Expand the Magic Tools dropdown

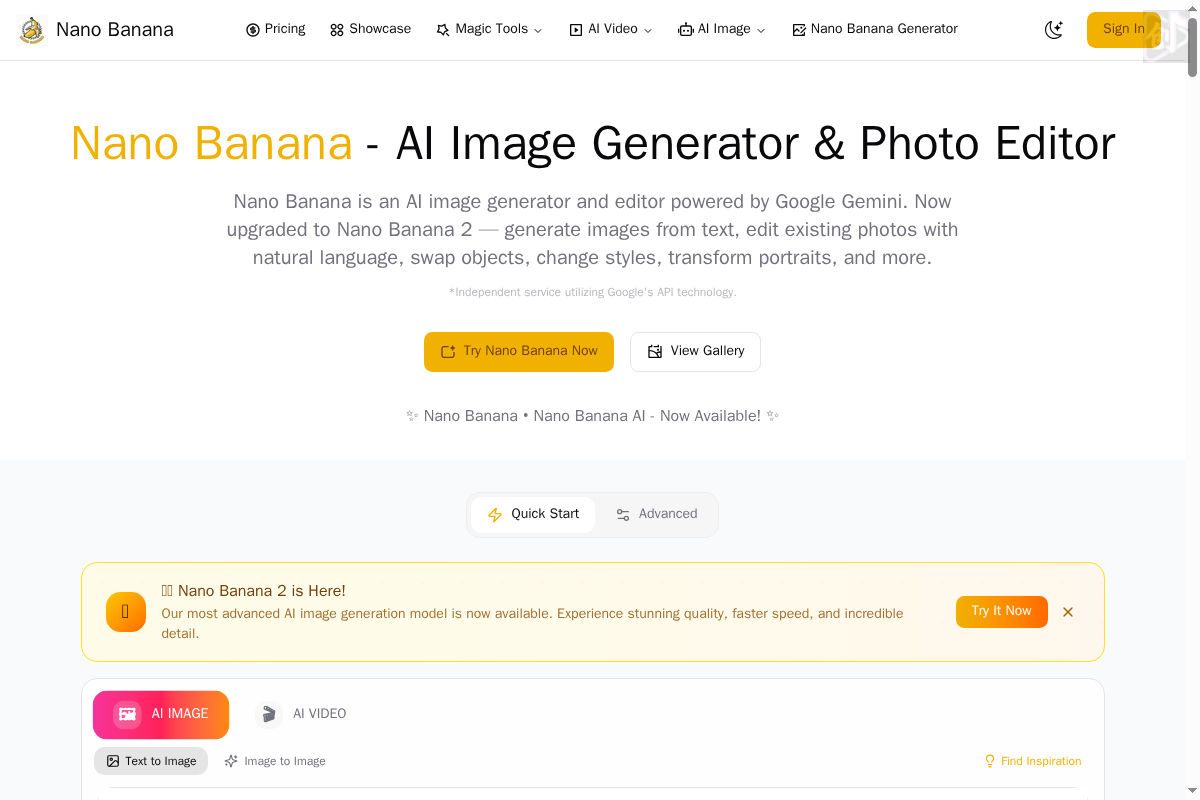[x=489, y=30]
